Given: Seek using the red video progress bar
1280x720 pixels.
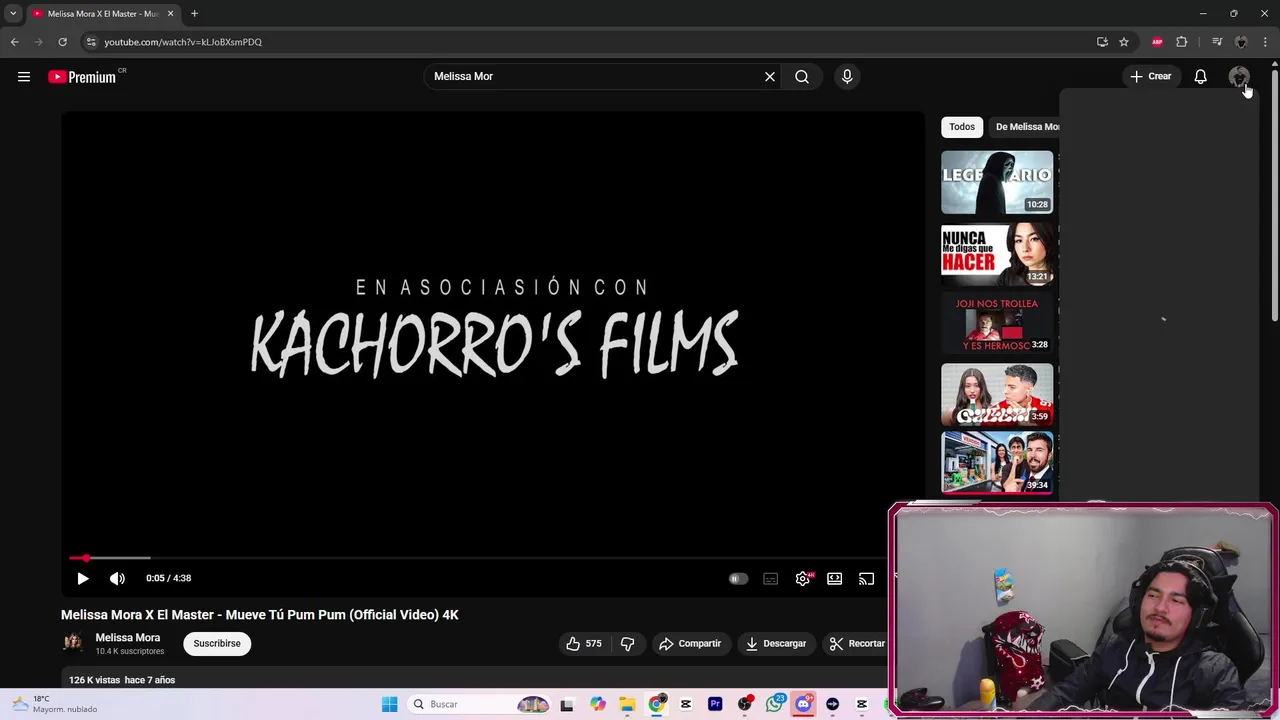Looking at the screenshot, I should click(x=478, y=558).
